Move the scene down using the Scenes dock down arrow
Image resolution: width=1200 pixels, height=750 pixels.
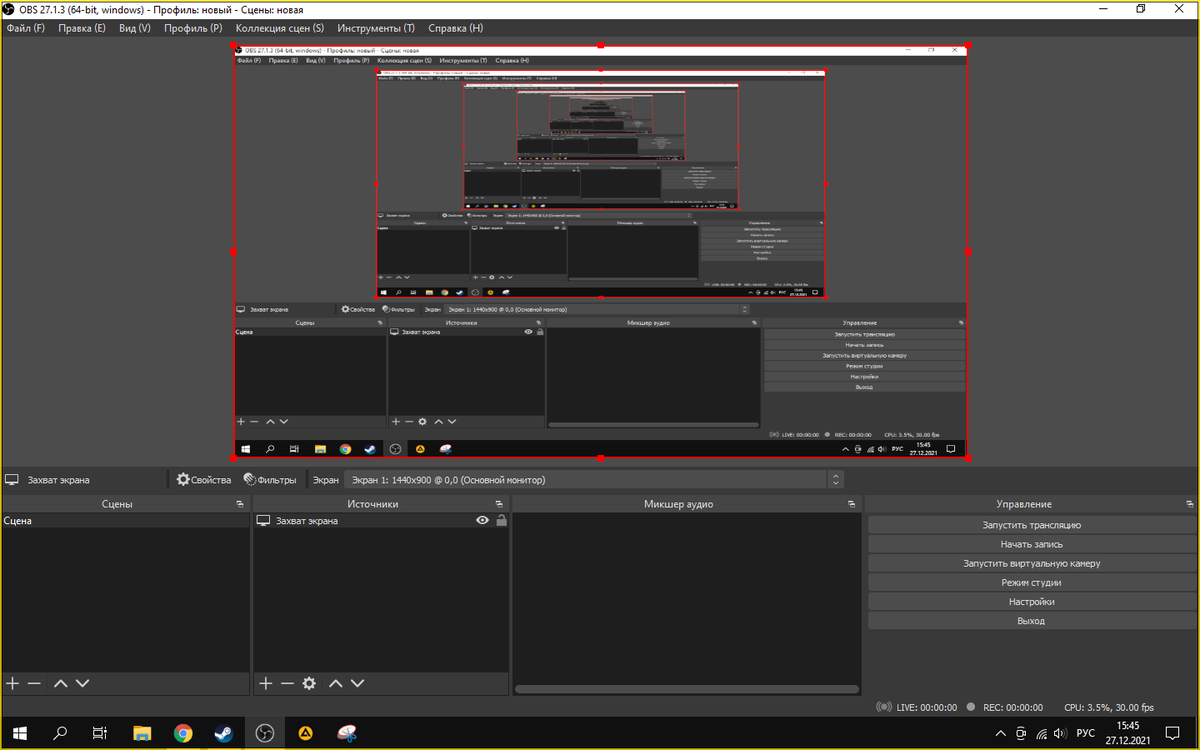[x=82, y=683]
